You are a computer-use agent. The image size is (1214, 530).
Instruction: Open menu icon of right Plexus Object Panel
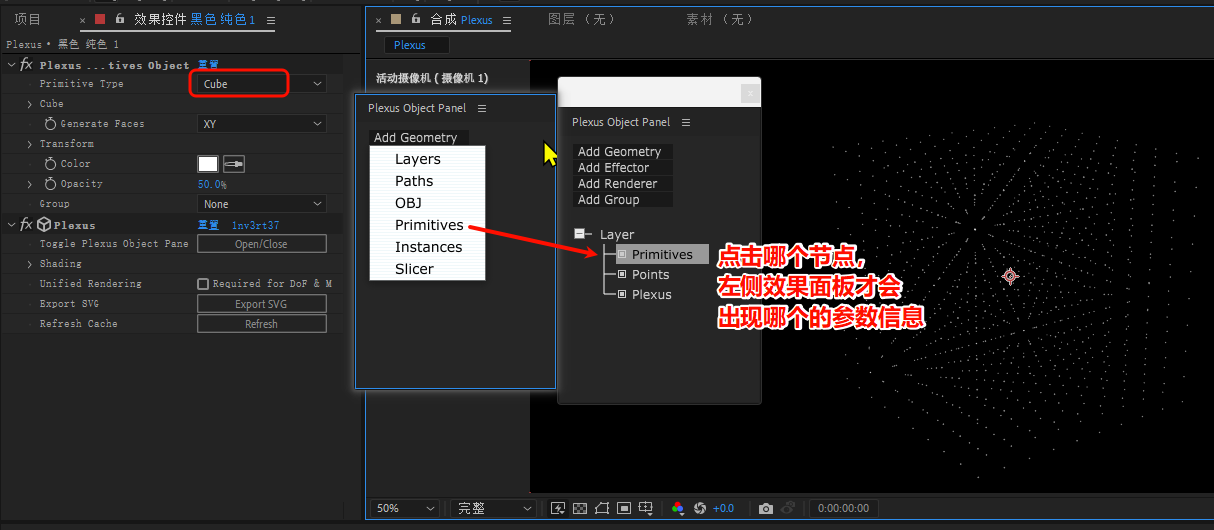[686, 122]
